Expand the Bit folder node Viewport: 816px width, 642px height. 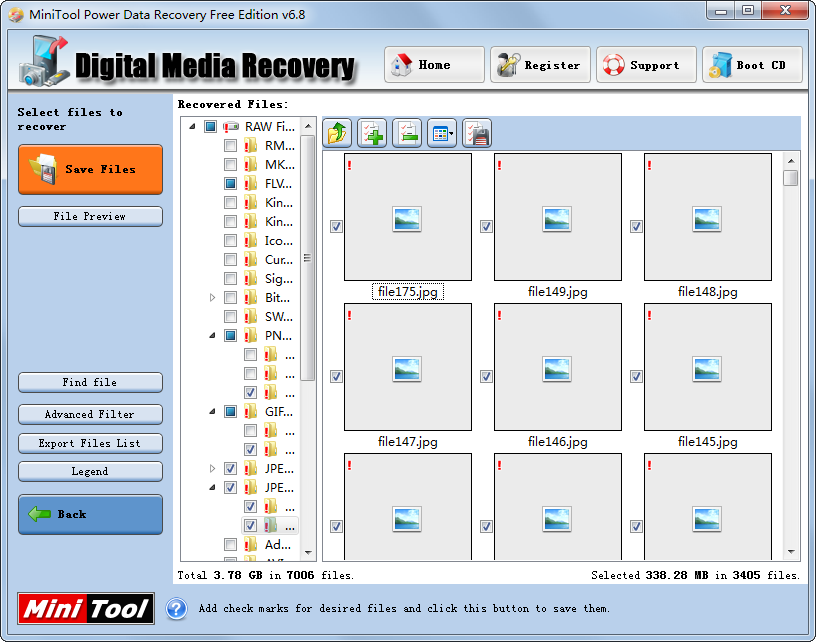212,298
